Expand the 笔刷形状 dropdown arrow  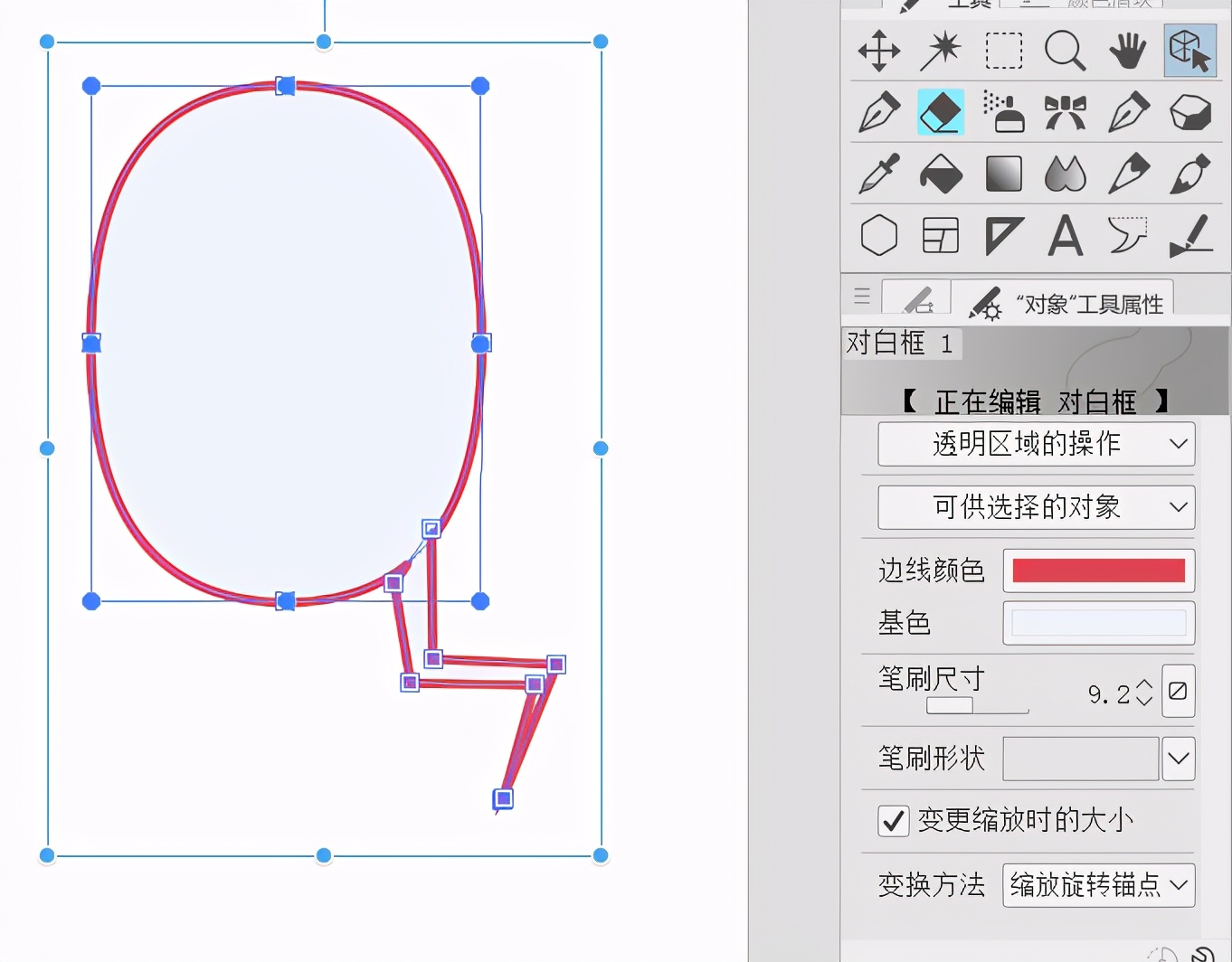click(x=1178, y=759)
